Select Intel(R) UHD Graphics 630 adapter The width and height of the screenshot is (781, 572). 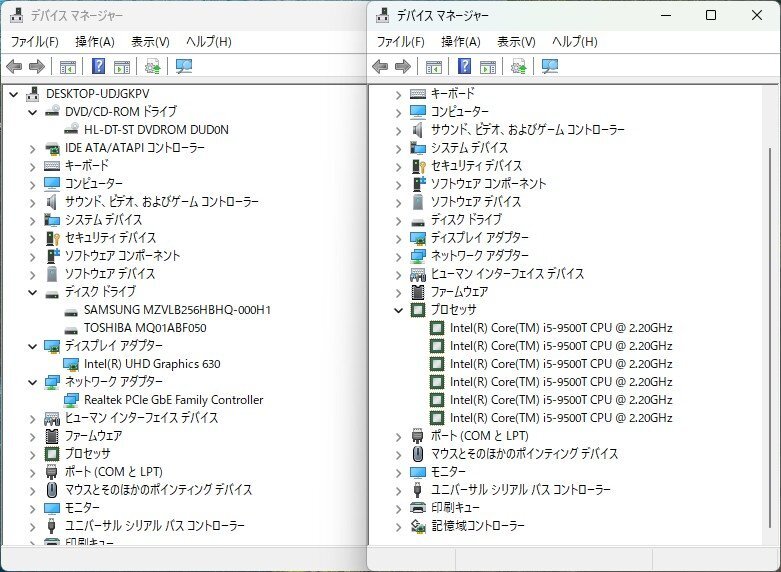pos(152,364)
